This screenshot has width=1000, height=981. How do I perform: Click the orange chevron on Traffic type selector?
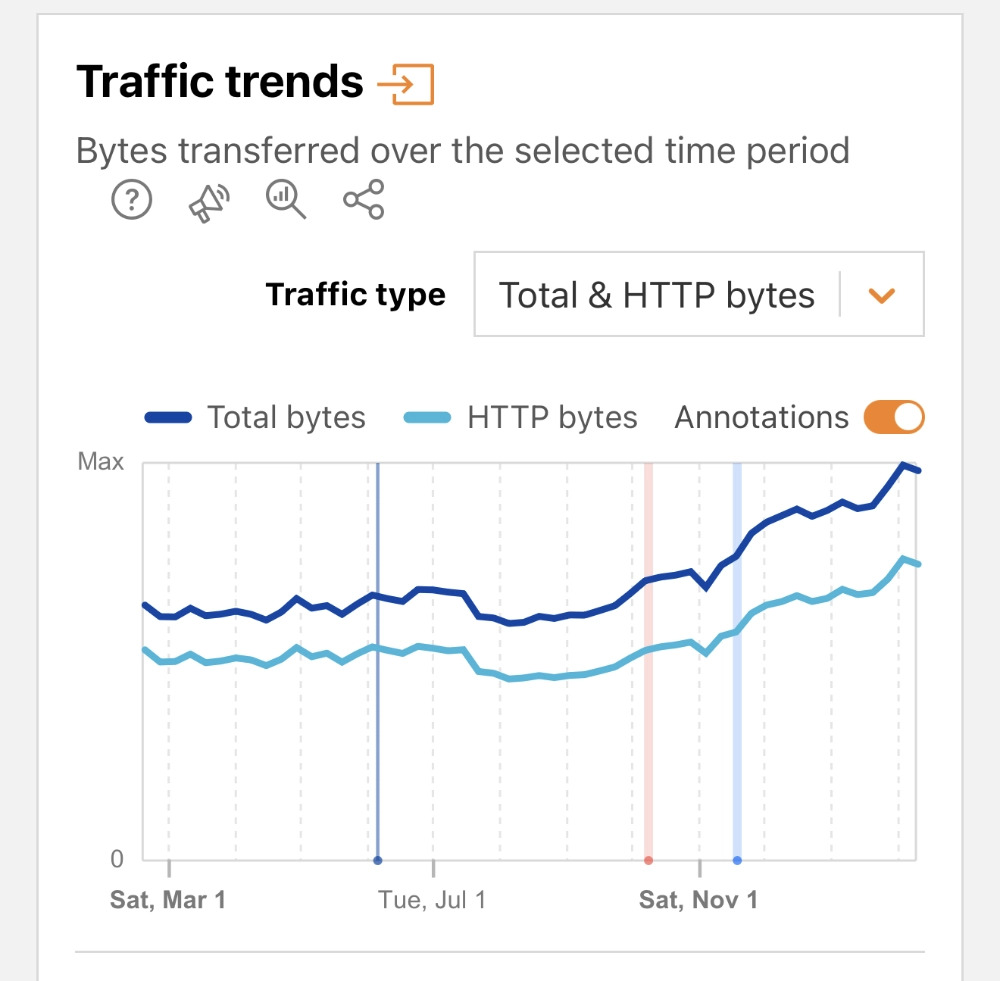coord(881,294)
